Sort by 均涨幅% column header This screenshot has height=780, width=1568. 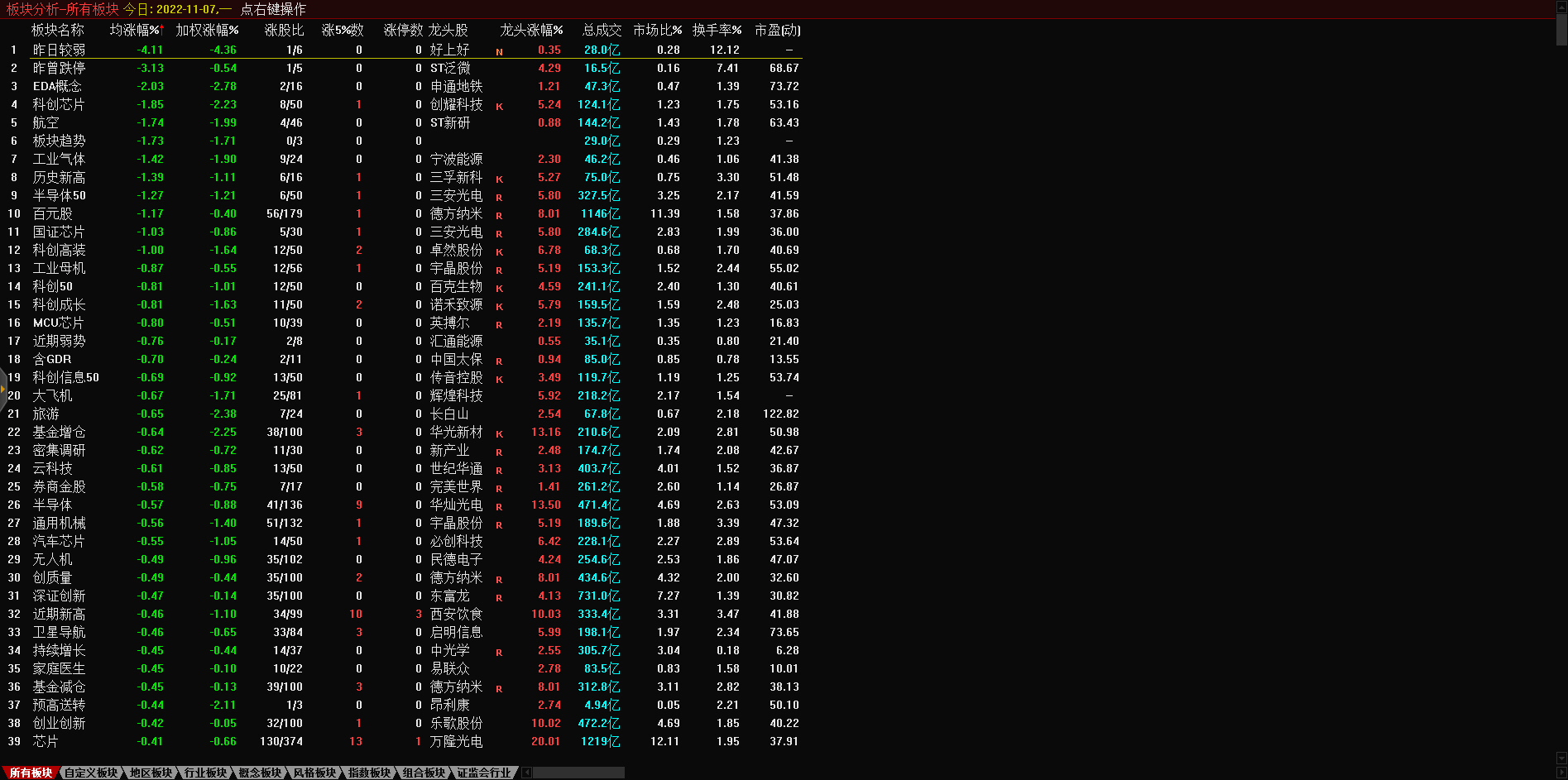pos(137,30)
